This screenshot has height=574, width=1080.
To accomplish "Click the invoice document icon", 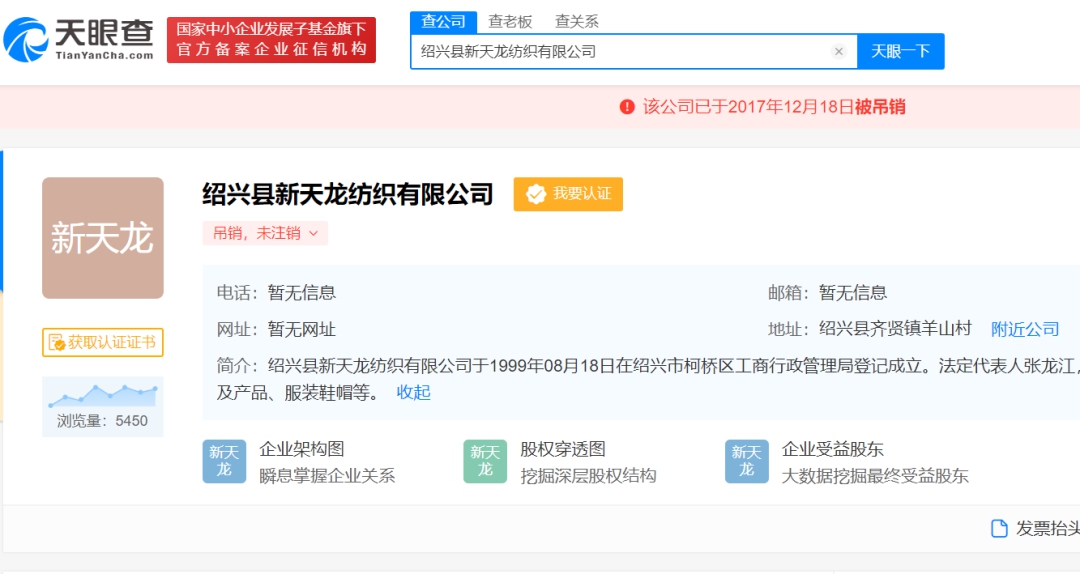I will point(999,529).
